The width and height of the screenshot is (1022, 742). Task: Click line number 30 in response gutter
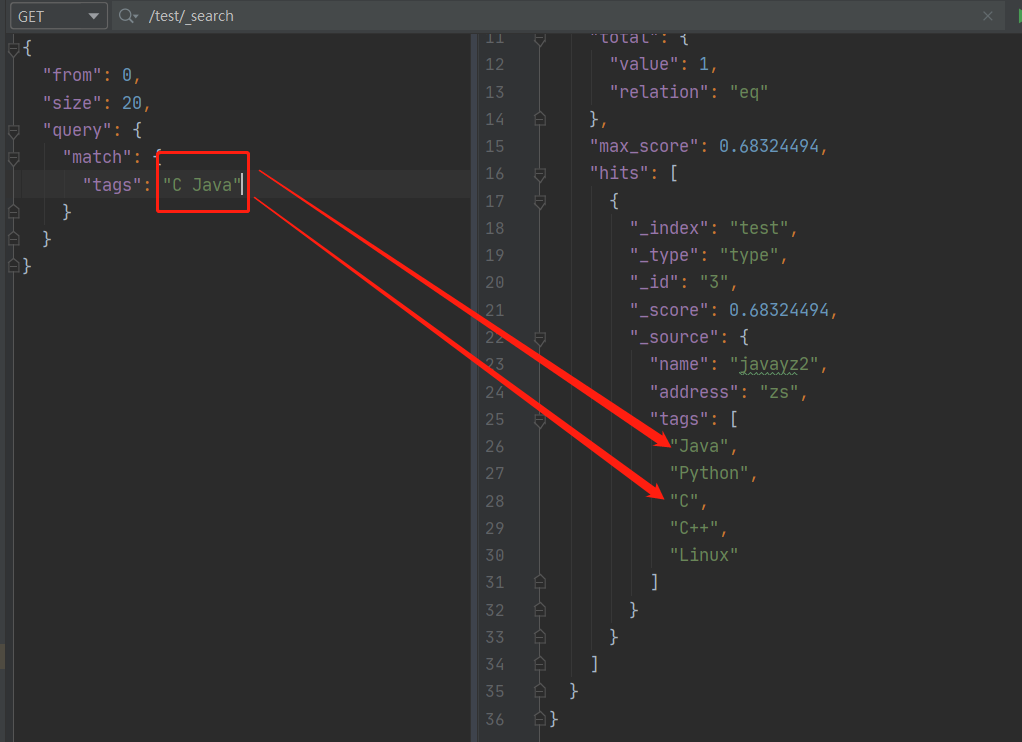coord(495,556)
